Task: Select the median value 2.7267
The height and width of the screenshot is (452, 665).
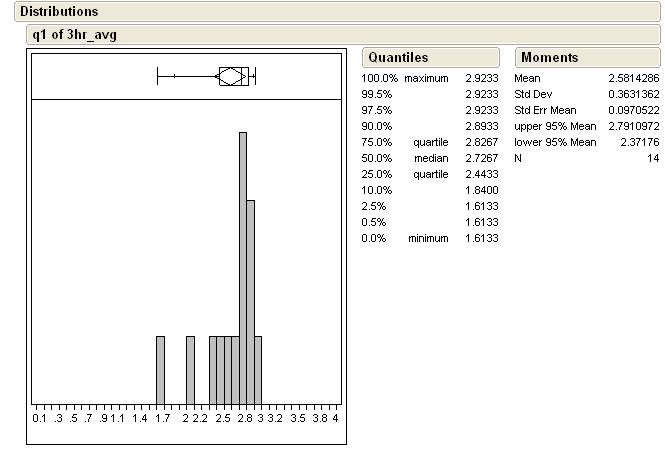Action: click(x=481, y=158)
